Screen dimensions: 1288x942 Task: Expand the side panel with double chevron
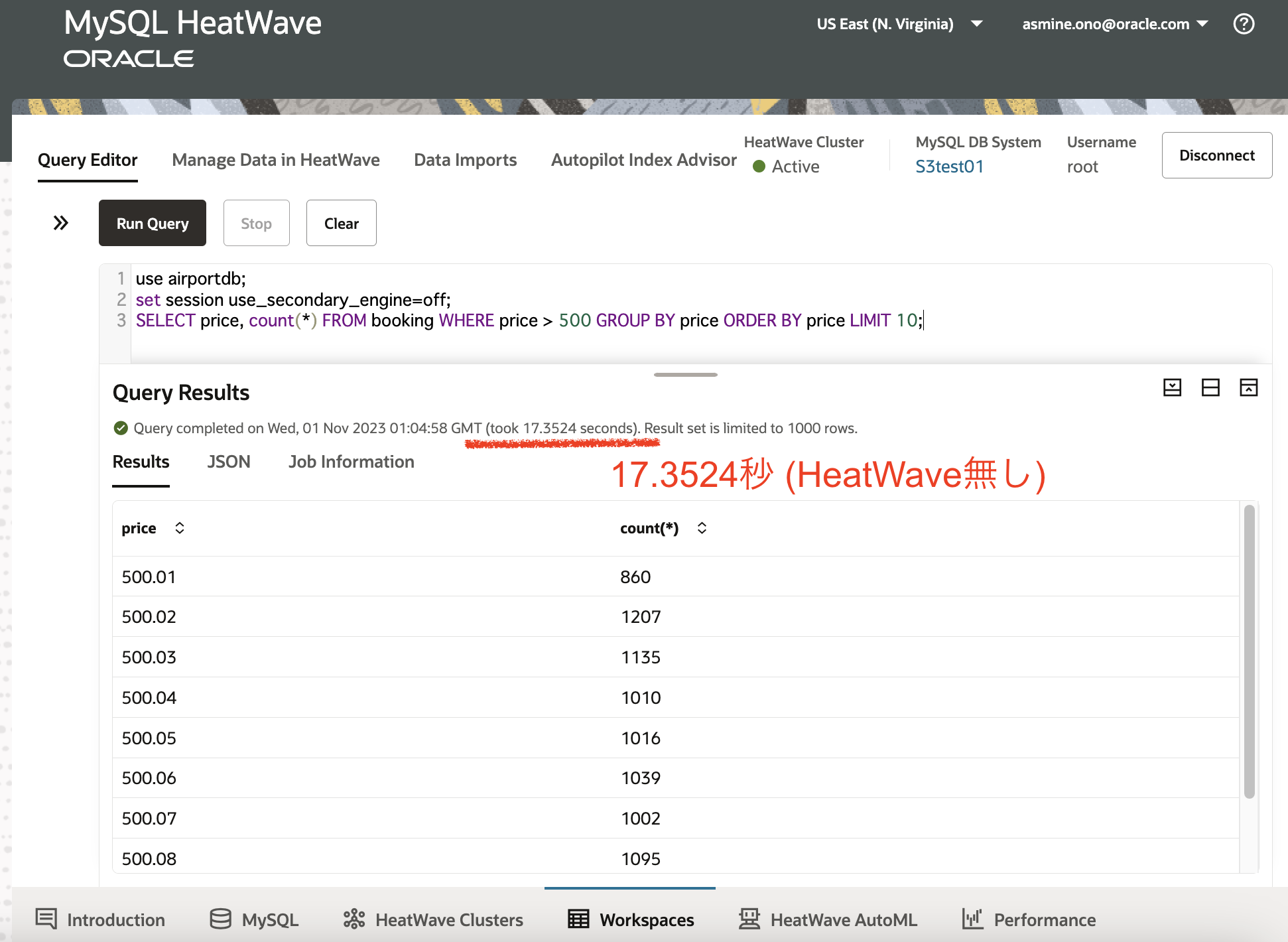pyautogui.click(x=60, y=223)
